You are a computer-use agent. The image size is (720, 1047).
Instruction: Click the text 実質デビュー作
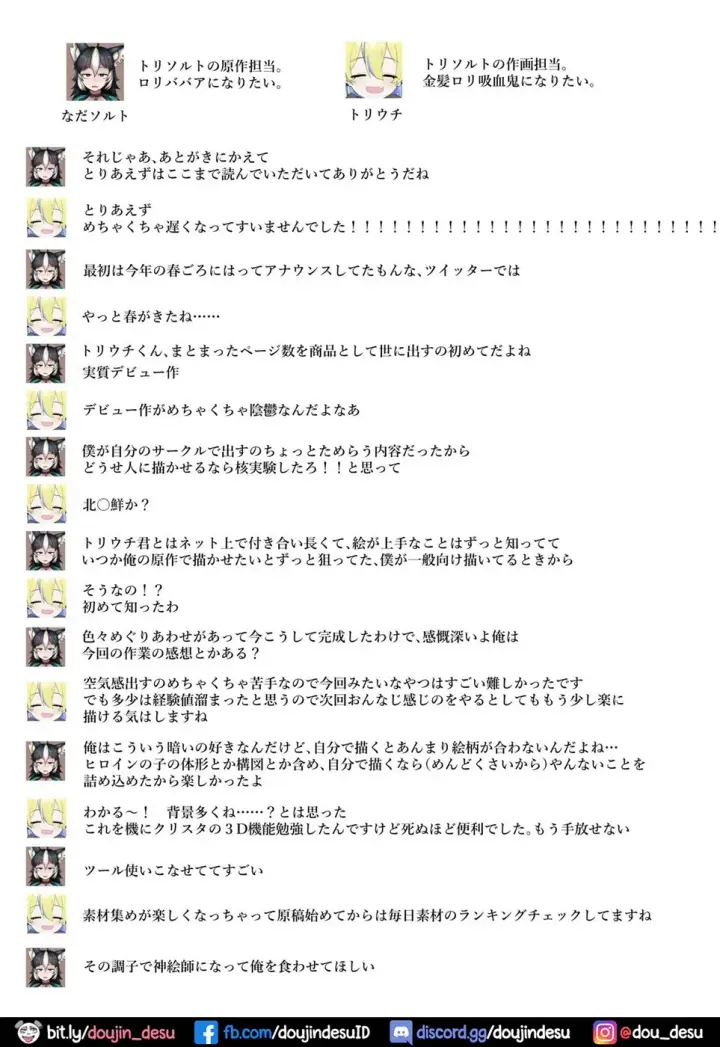[130, 372]
